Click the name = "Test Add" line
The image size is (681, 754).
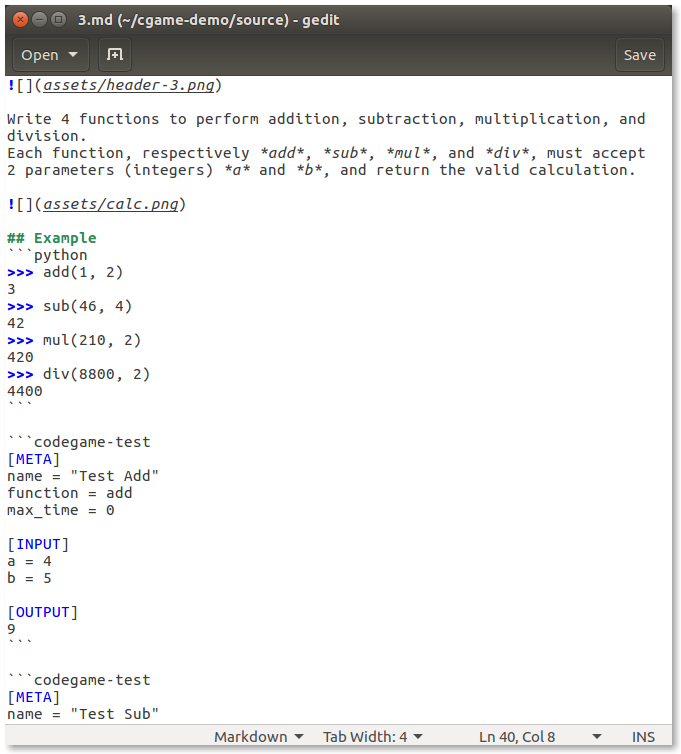point(83,476)
